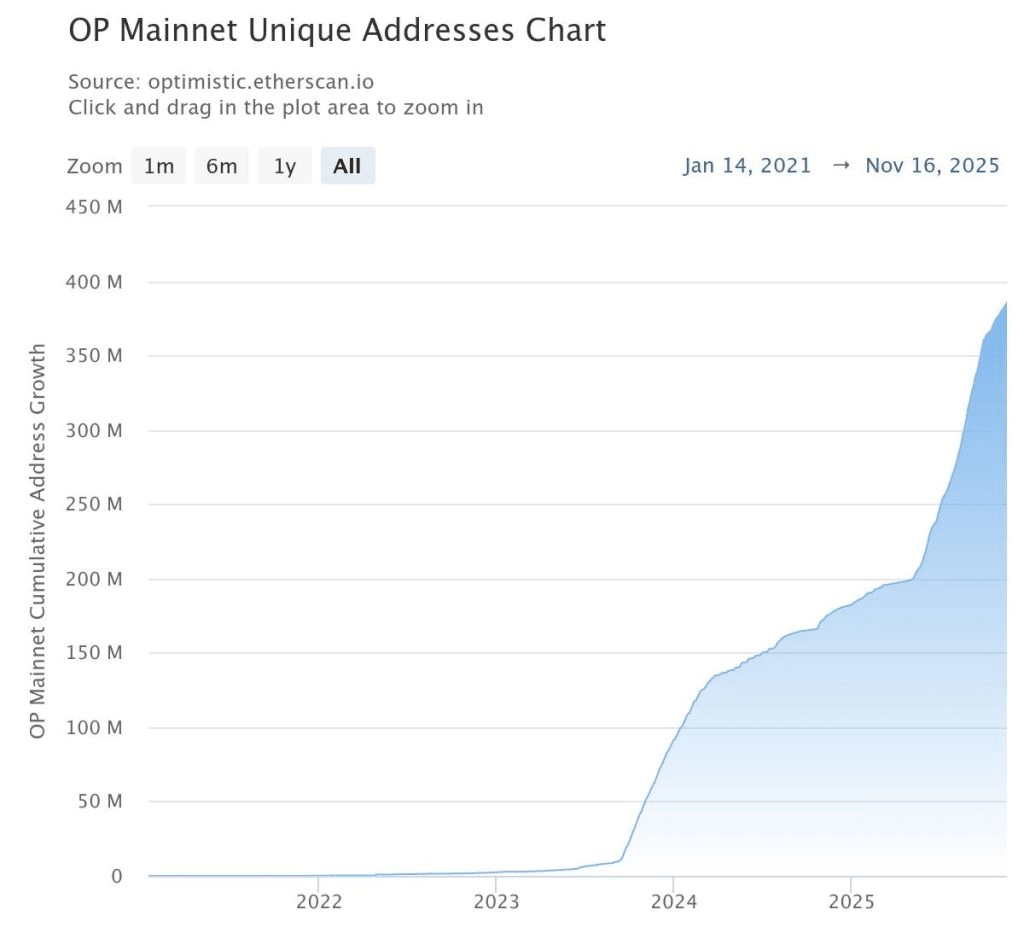Click the 2022 x-axis label
Screen dimensions: 1024x939
319,902
